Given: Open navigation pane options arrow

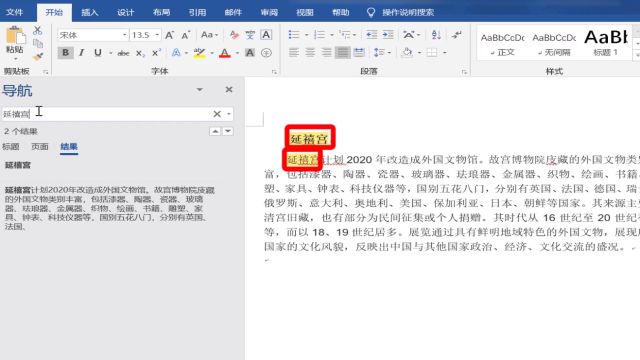Looking at the screenshot, I should coord(200,89).
